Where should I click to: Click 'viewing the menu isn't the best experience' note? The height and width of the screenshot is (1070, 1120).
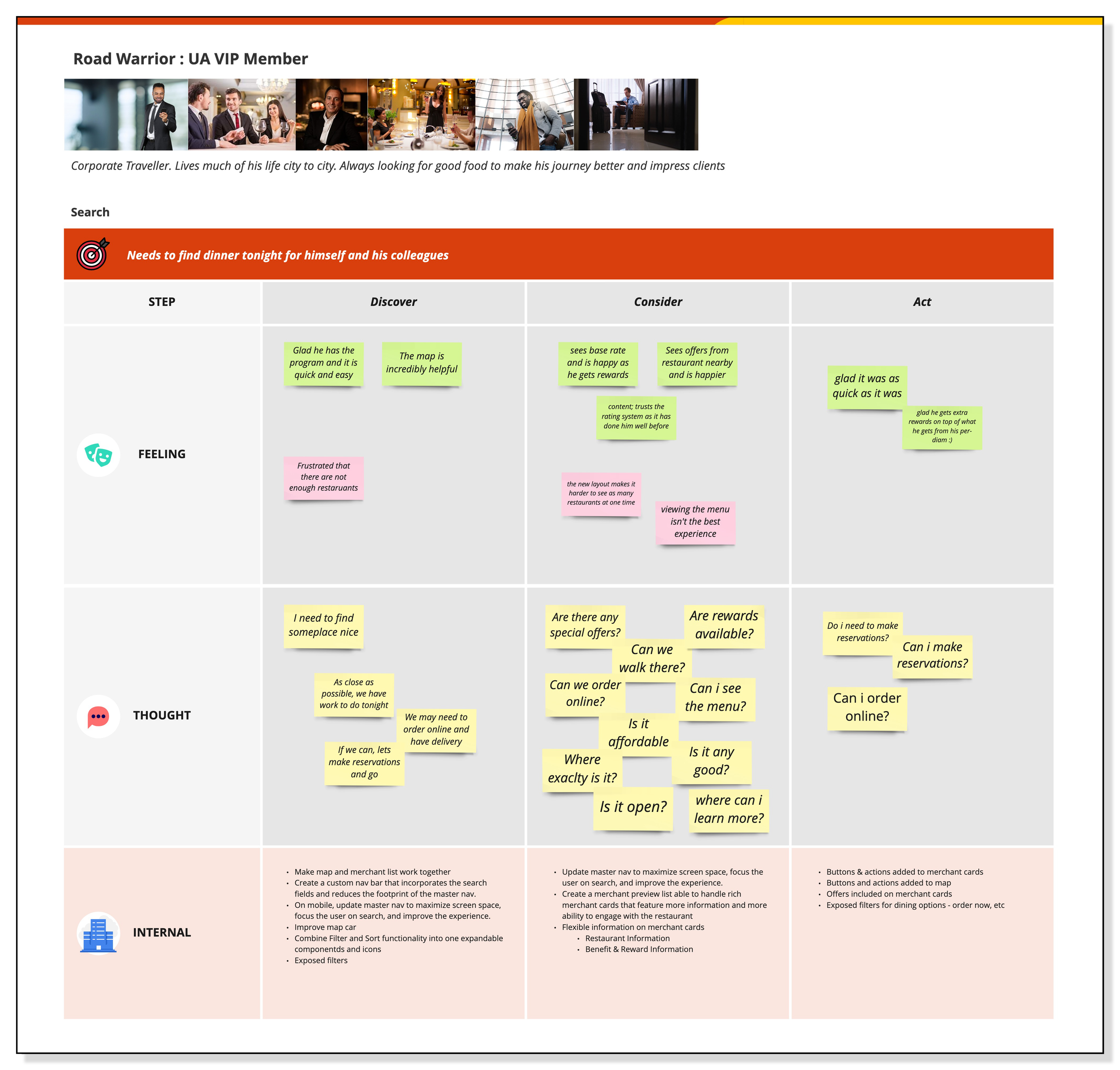click(695, 522)
